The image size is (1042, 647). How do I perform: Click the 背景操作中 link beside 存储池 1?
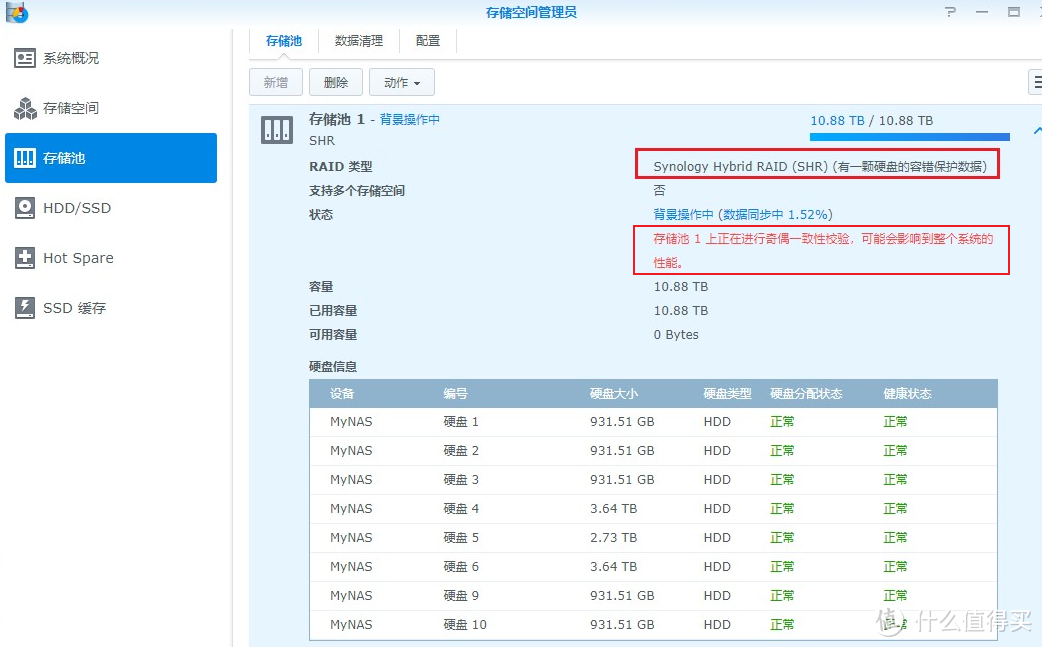point(409,120)
